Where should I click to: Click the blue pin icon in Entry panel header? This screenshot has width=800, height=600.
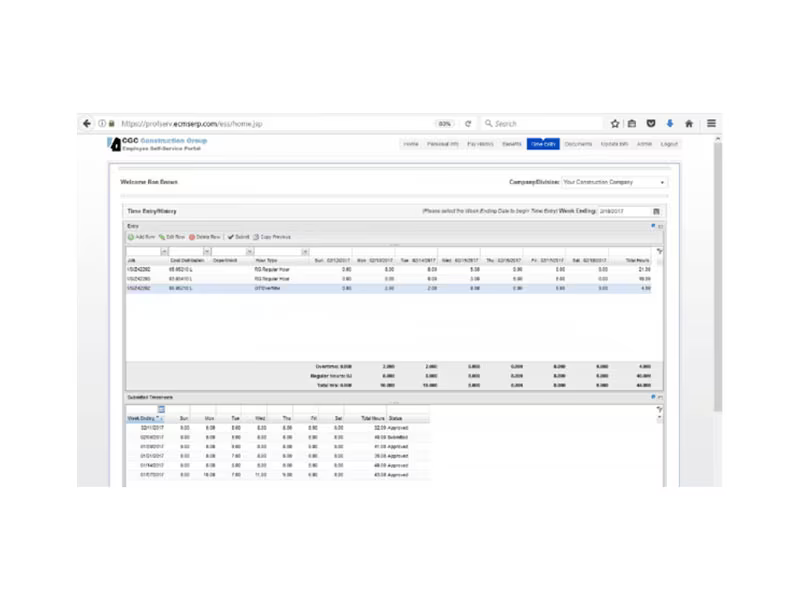coord(653,226)
